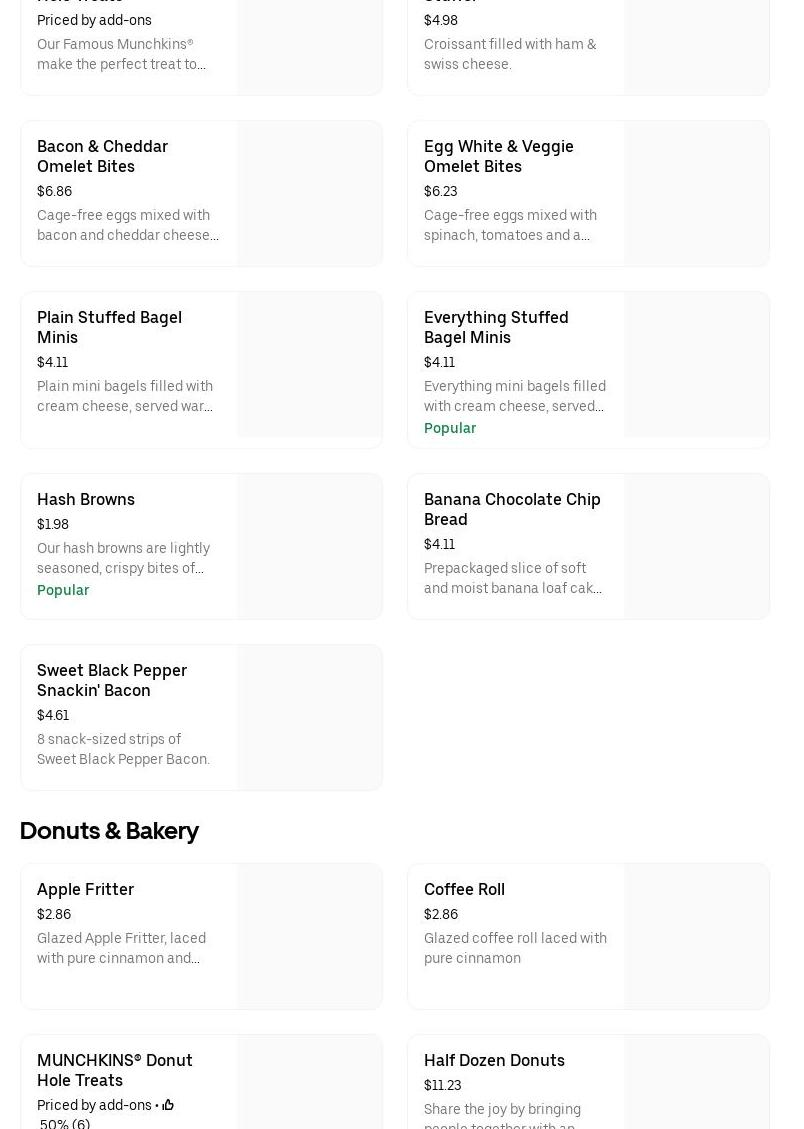This screenshot has width=804, height=1129.
Task: Select Sweet Black Pepper Snackin' Bacon
Action: pos(112,680)
